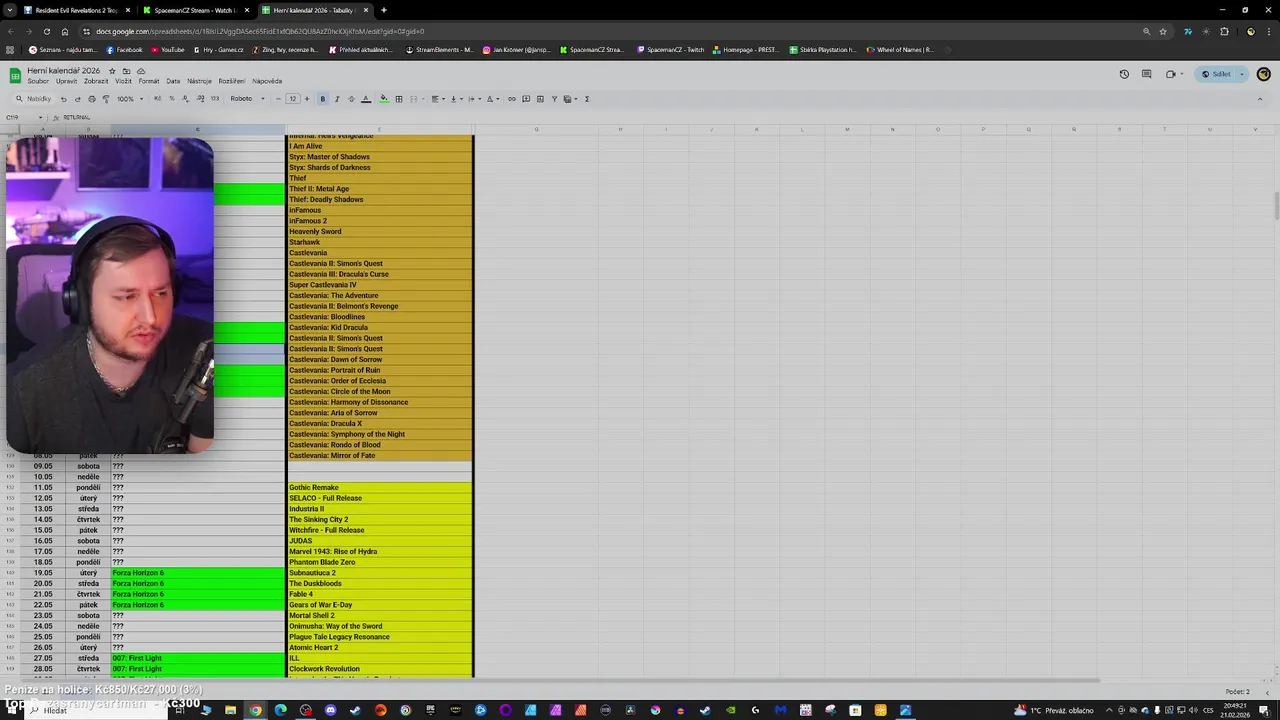
Task: Open the Upravit menu
Action: (x=66, y=81)
